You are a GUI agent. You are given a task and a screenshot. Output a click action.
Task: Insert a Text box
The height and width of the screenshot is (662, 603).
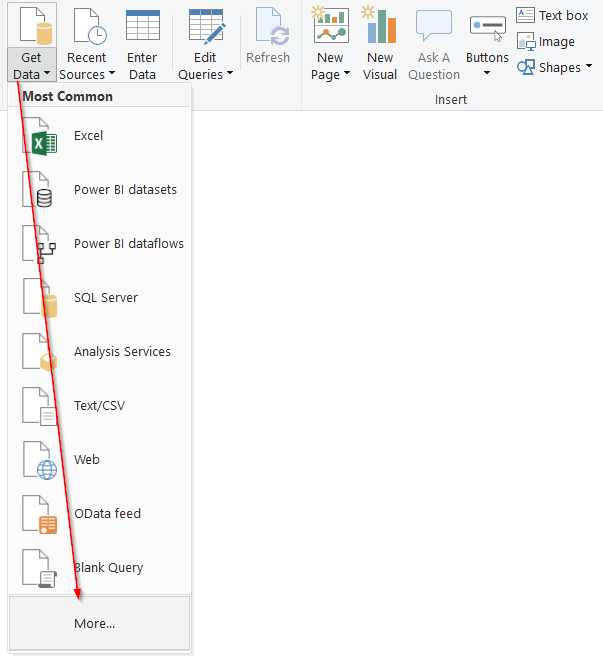(552, 16)
